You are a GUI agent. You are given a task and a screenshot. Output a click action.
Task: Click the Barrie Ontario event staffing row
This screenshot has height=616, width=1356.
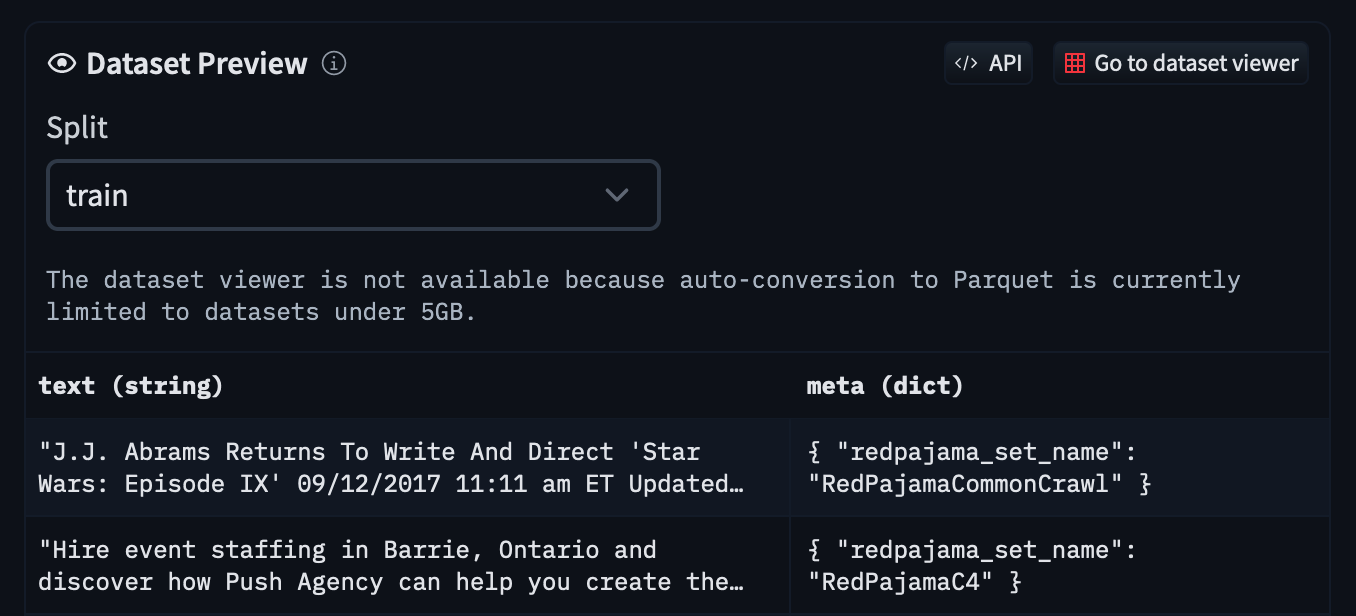[390, 565]
